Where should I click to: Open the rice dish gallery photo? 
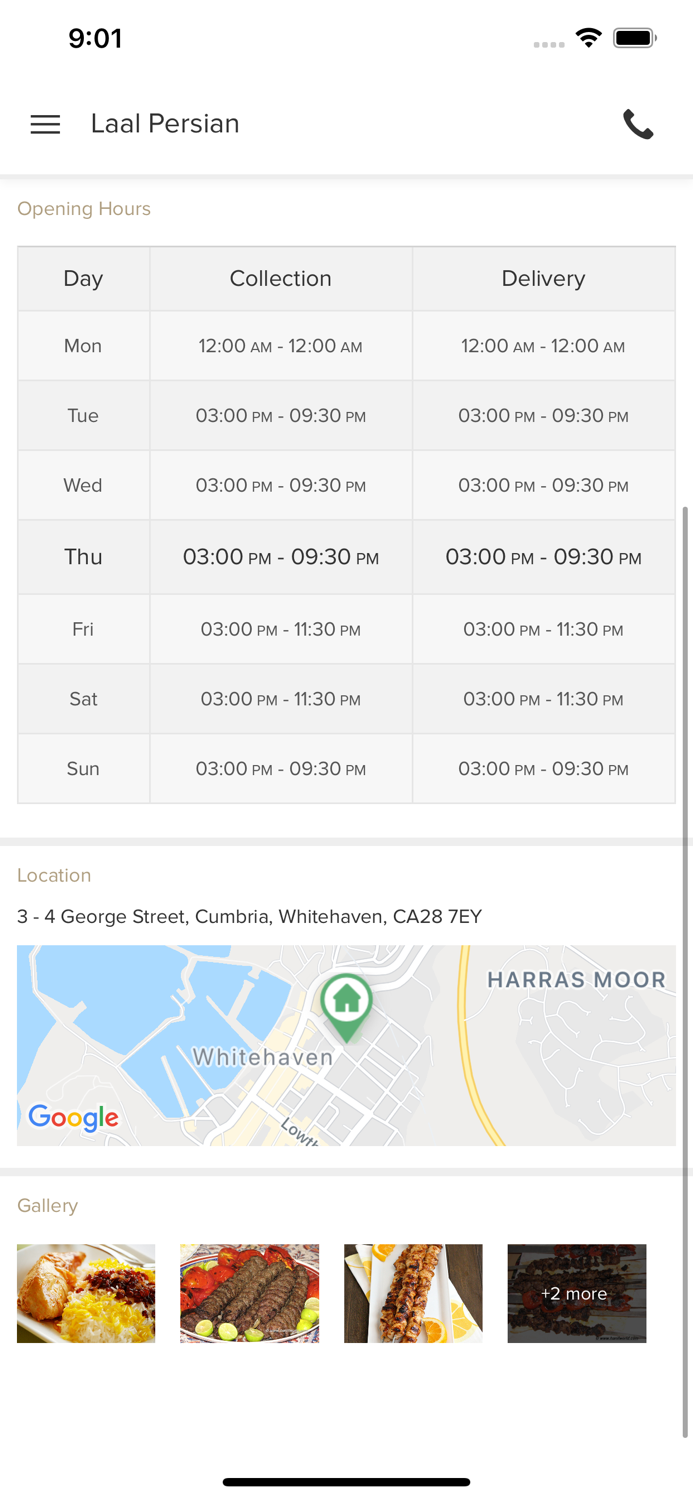pos(86,1293)
